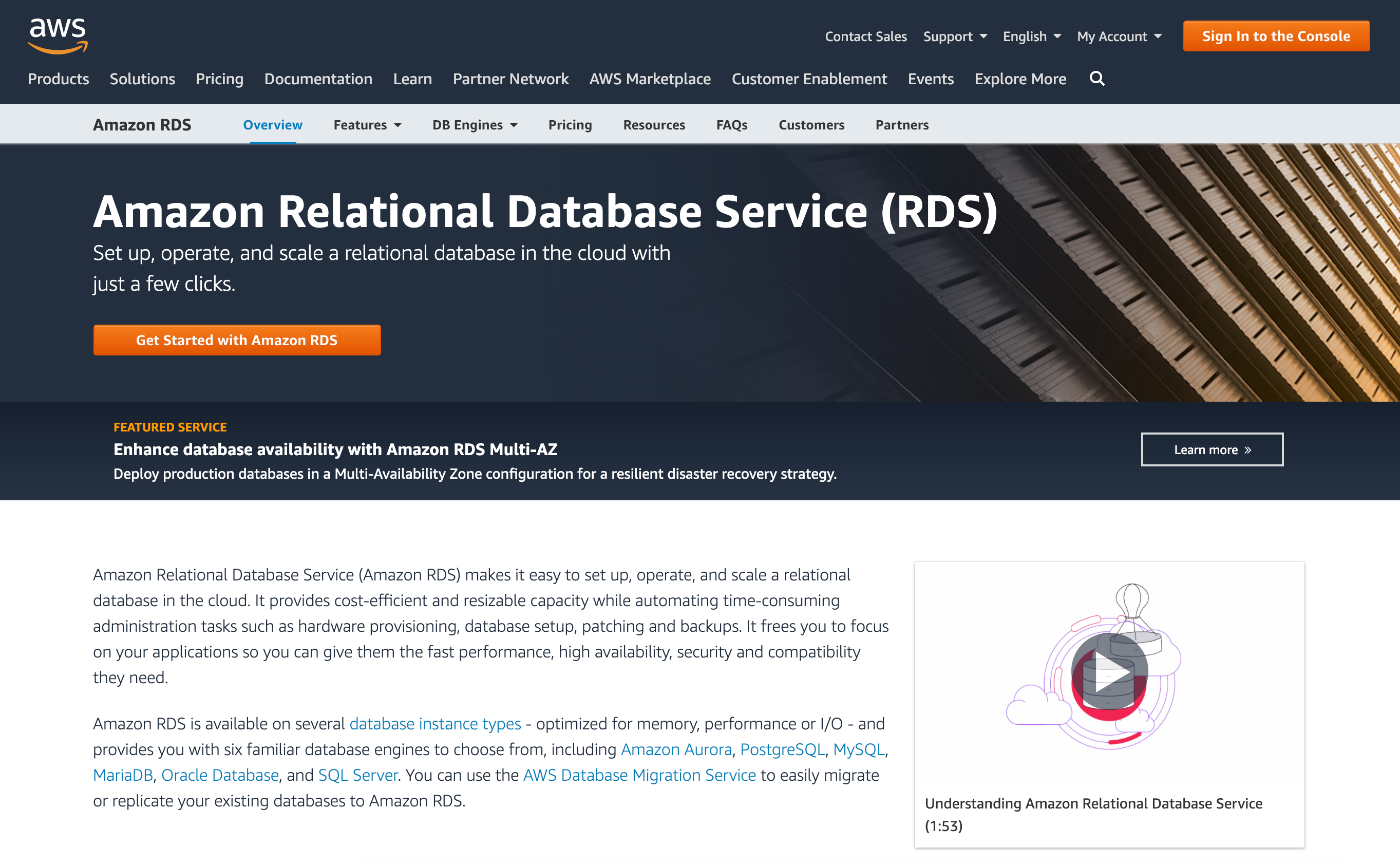Open the Amazon Aurora link
The height and width of the screenshot is (865, 1400).
click(x=676, y=749)
